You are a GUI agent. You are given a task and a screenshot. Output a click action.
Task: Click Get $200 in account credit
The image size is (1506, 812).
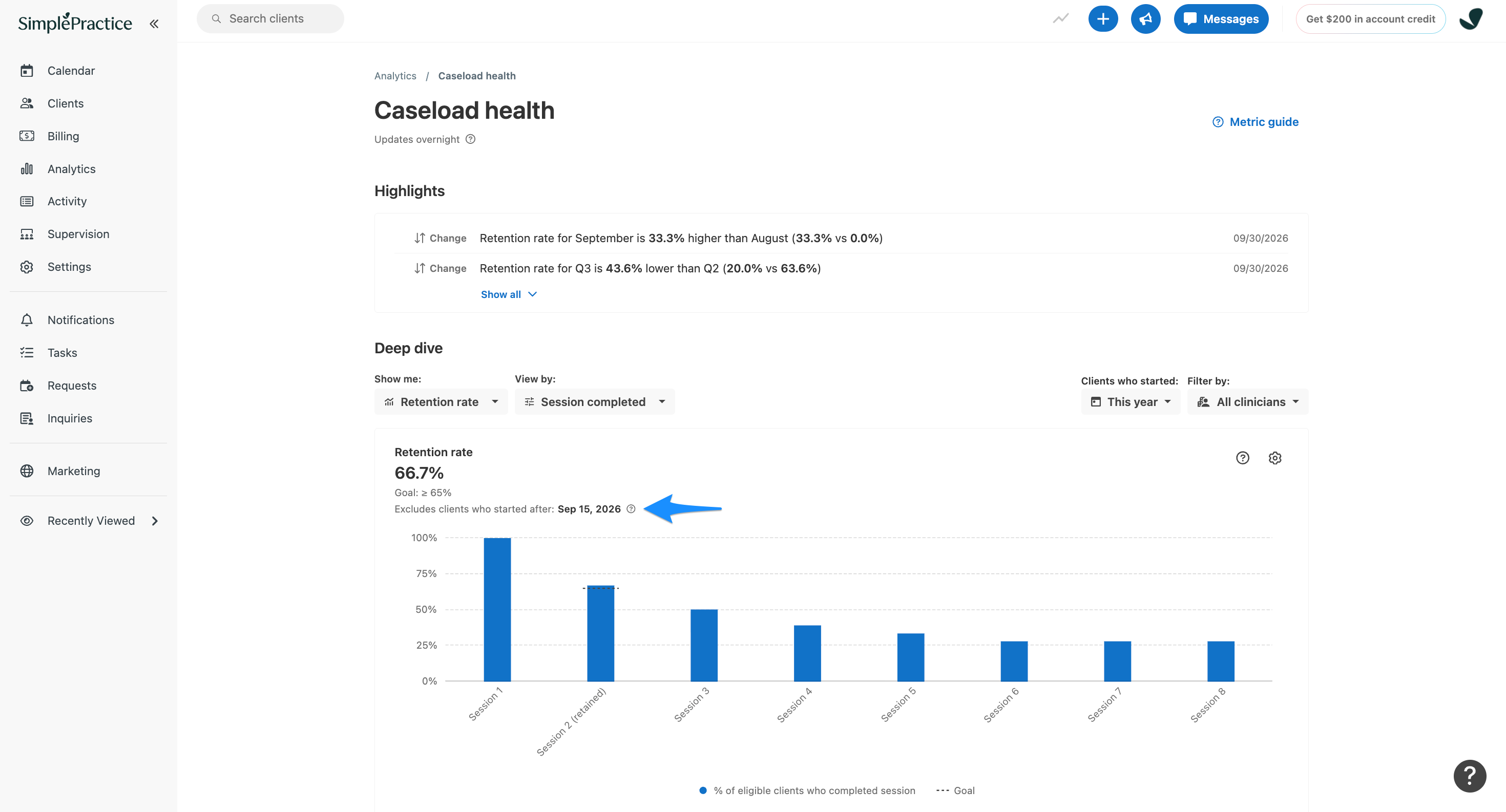pos(1370,19)
